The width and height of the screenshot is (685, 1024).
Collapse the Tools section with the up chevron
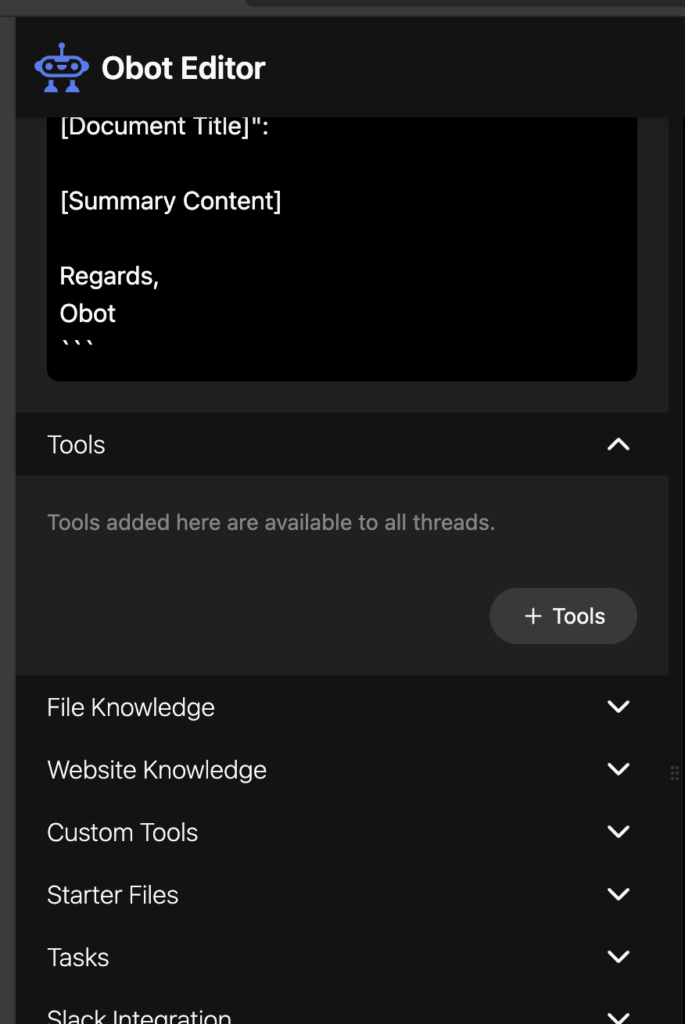[618, 445]
